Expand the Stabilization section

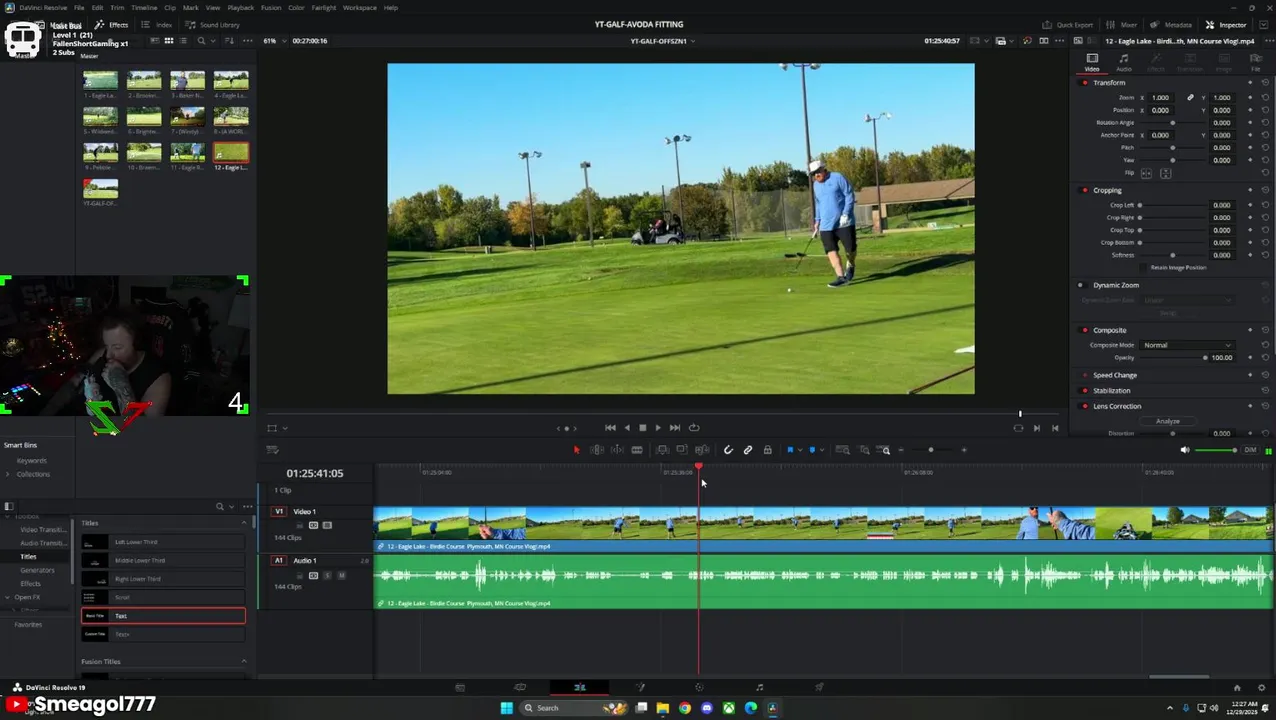click(1112, 391)
